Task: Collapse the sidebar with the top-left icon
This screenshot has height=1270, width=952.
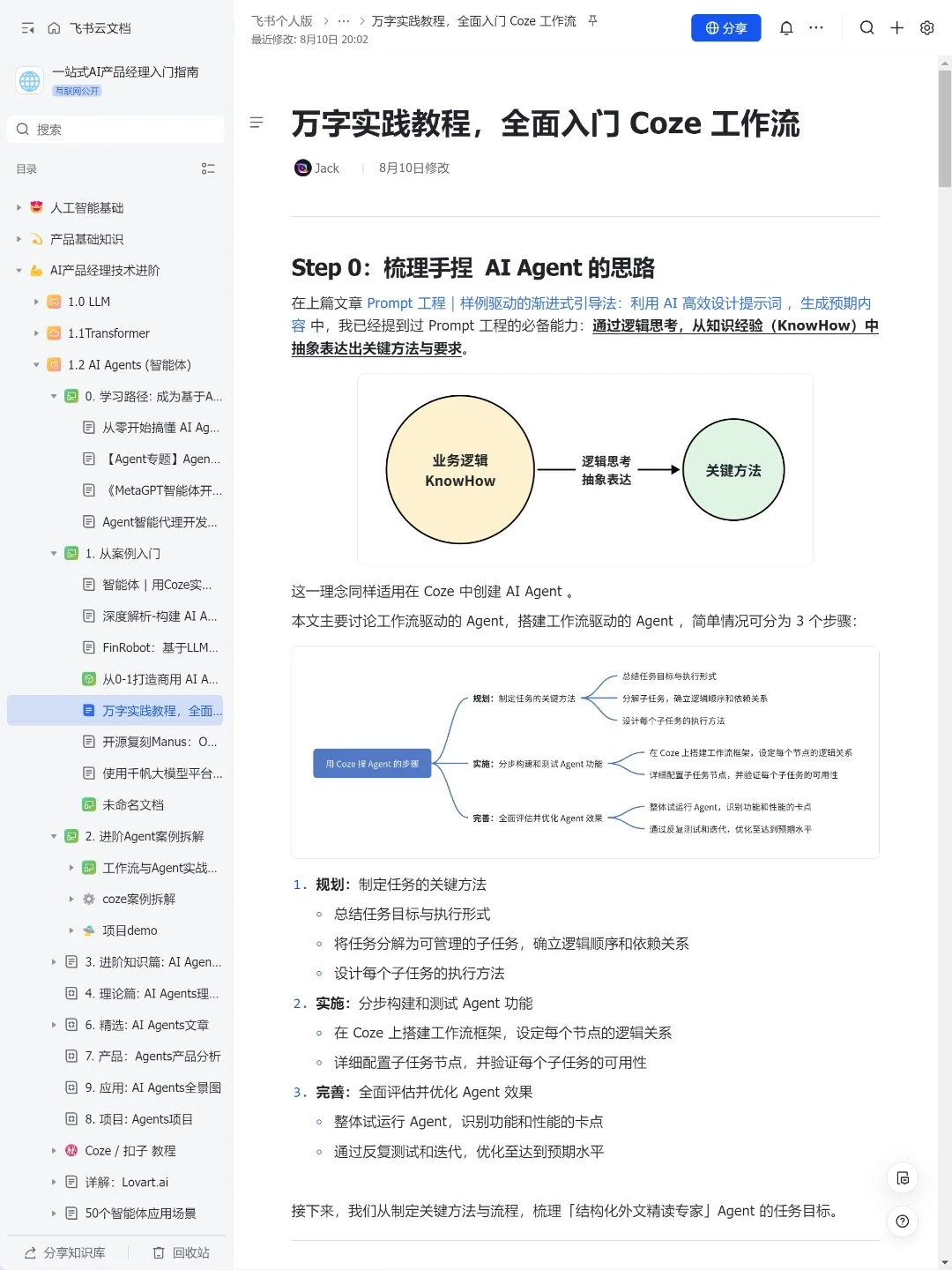Action: pos(28,28)
